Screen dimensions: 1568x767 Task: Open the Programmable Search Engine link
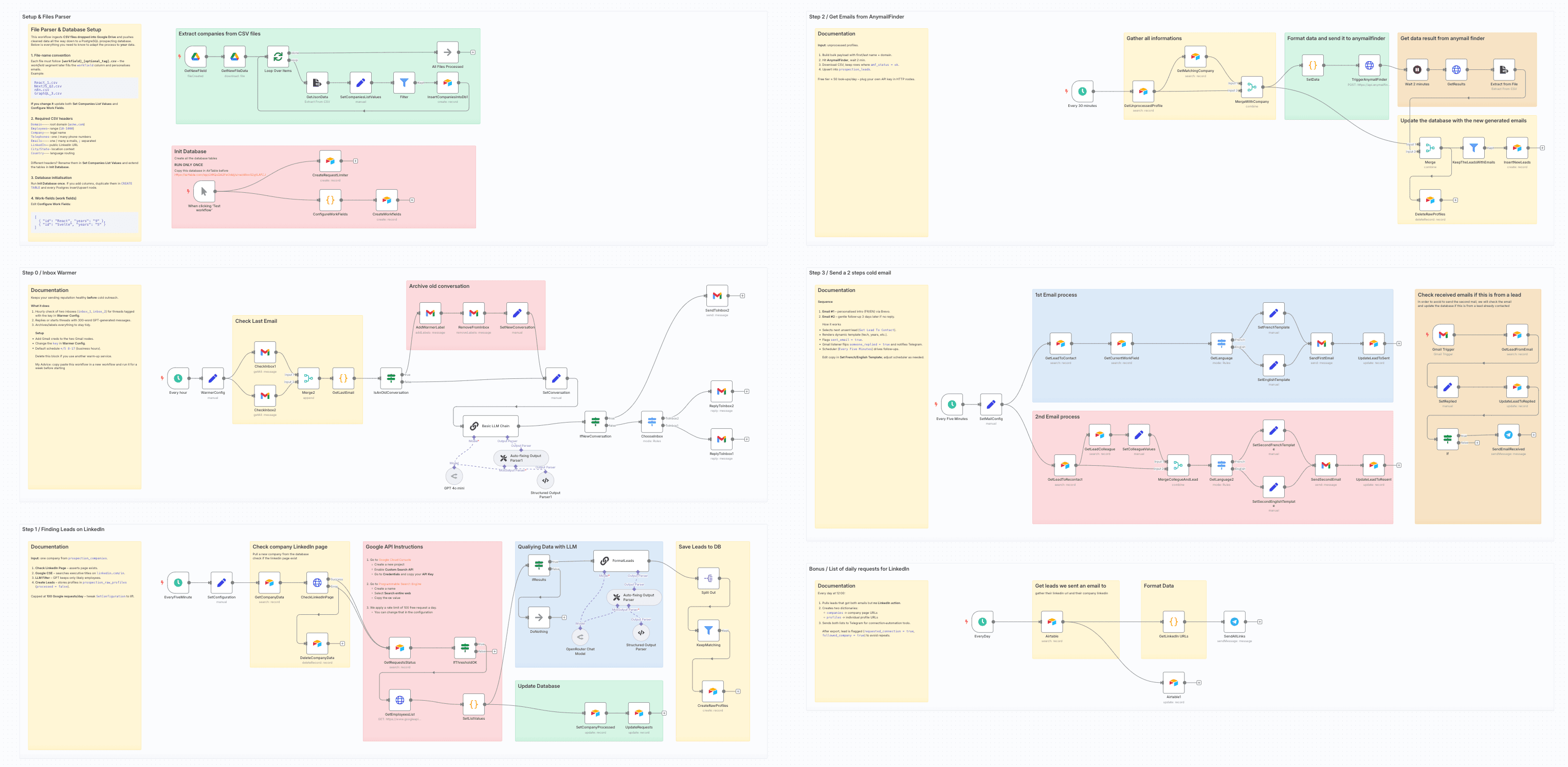[x=399, y=584]
